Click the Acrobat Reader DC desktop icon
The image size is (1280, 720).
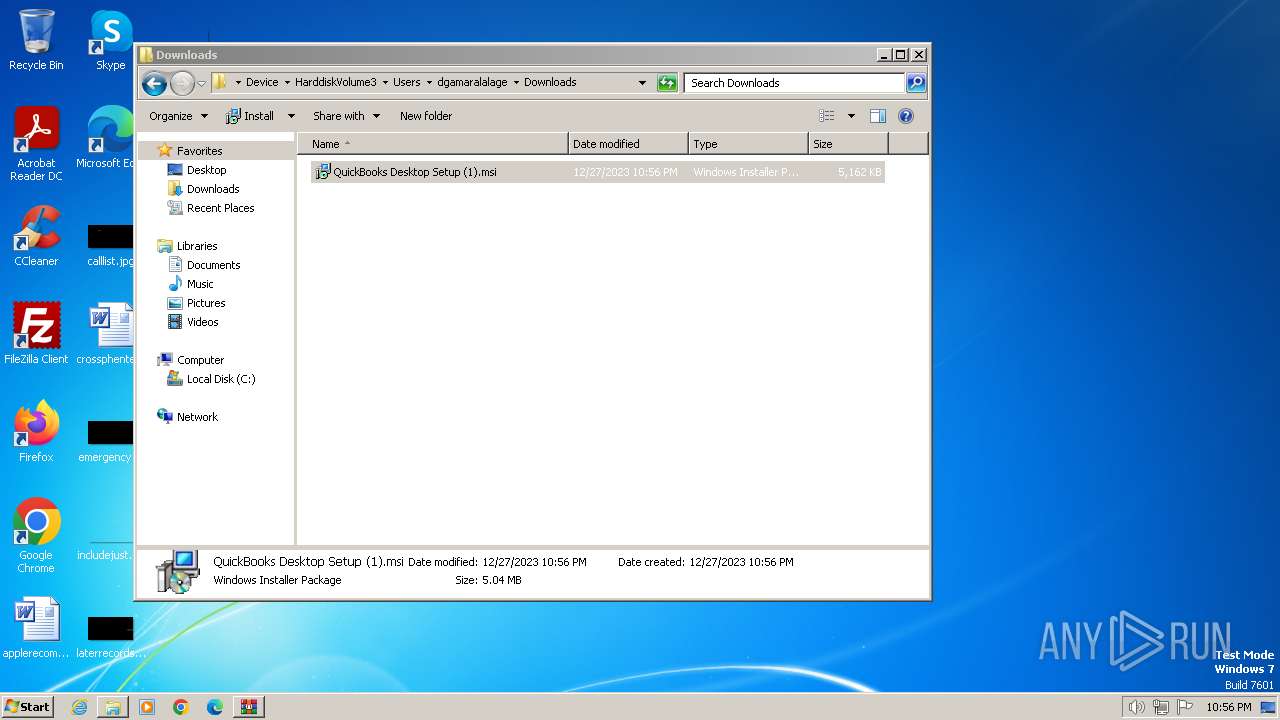point(36,144)
